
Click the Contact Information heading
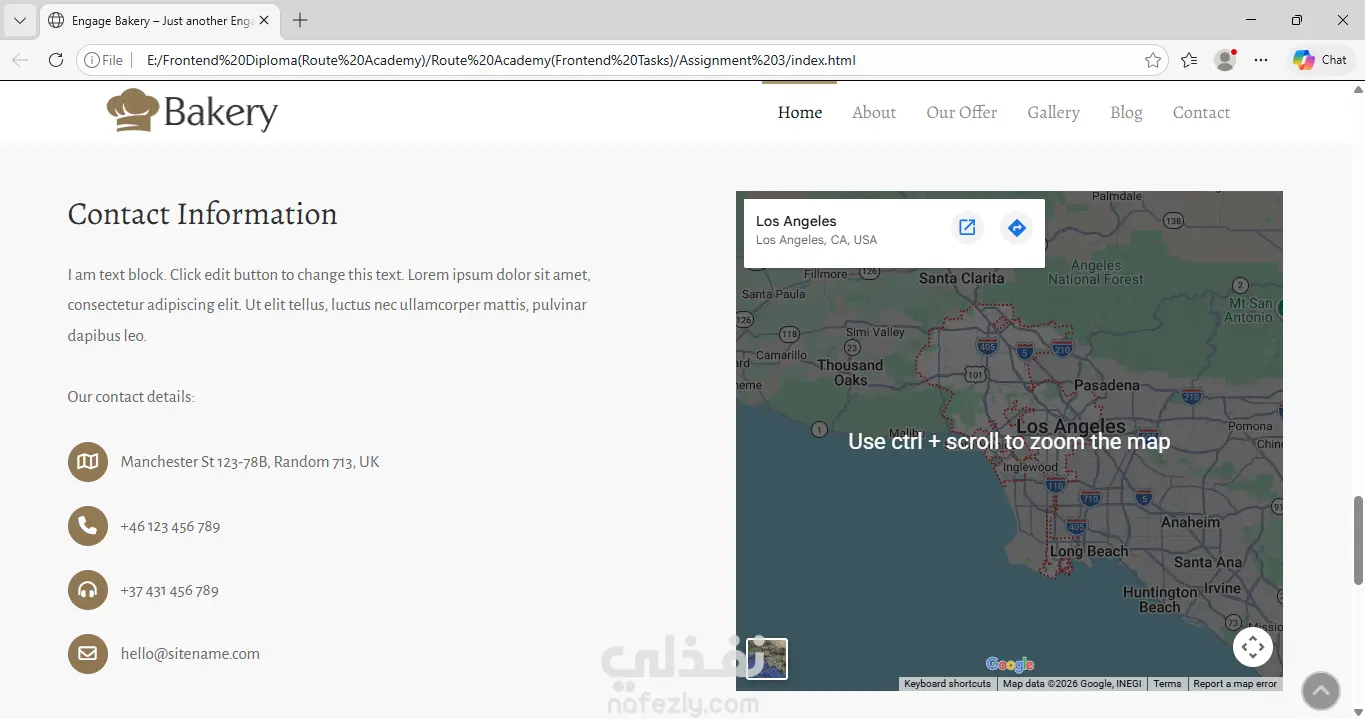pos(202,214)
